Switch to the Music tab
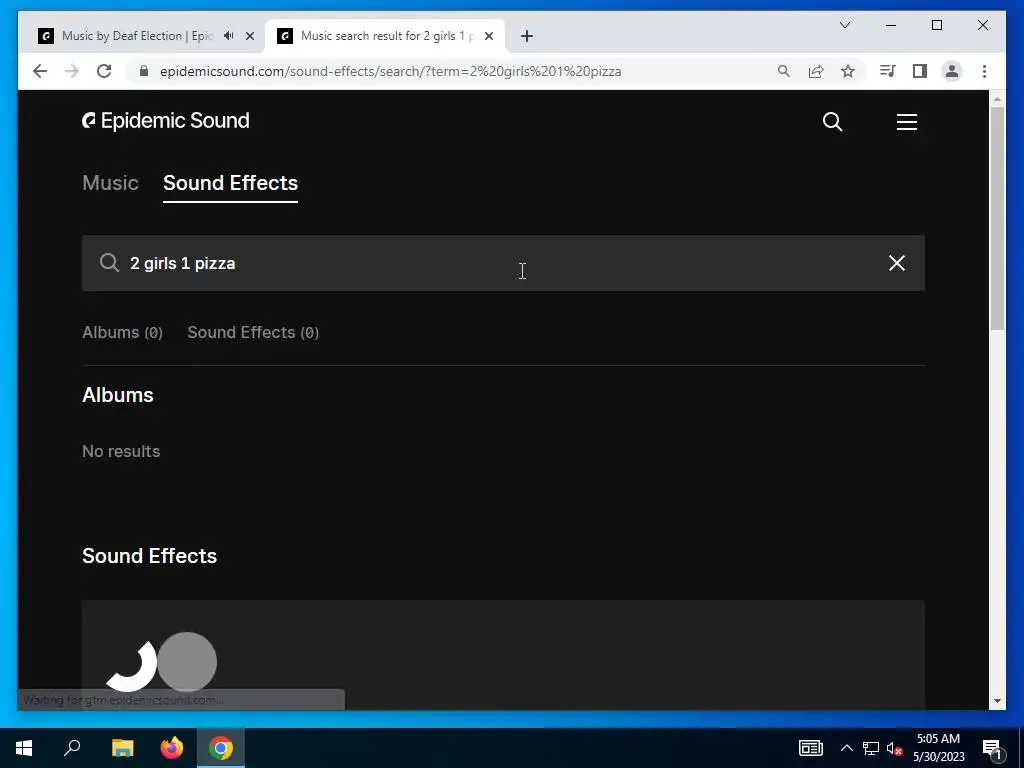Viewport: 1024px width, 768px height. (110, 183)
